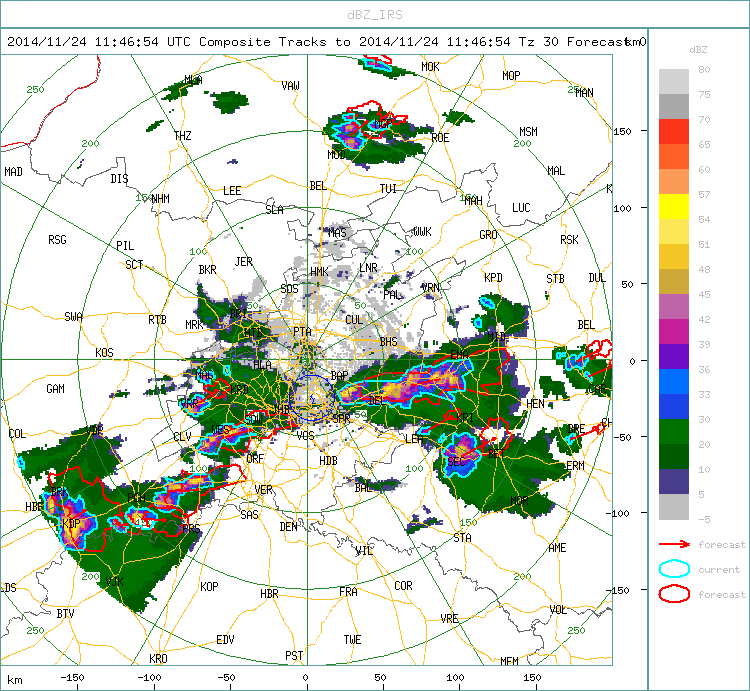The width and height of the screenshot is (750, 691).
Task: Click the PTA station label
Action: tap(302, 331)
